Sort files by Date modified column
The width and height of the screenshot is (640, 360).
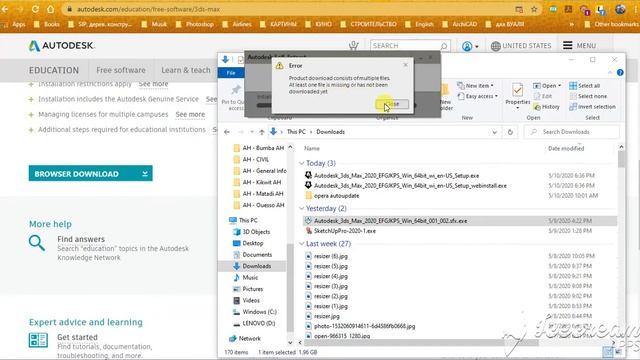click(566, 149)
